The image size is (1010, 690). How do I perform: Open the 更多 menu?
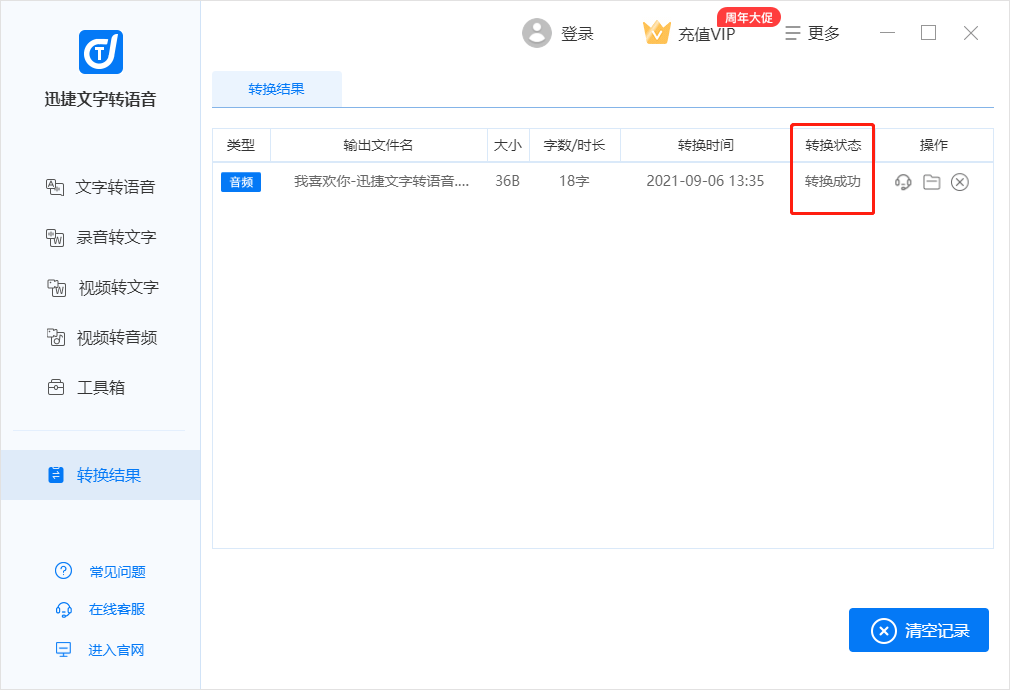(812, 33)
